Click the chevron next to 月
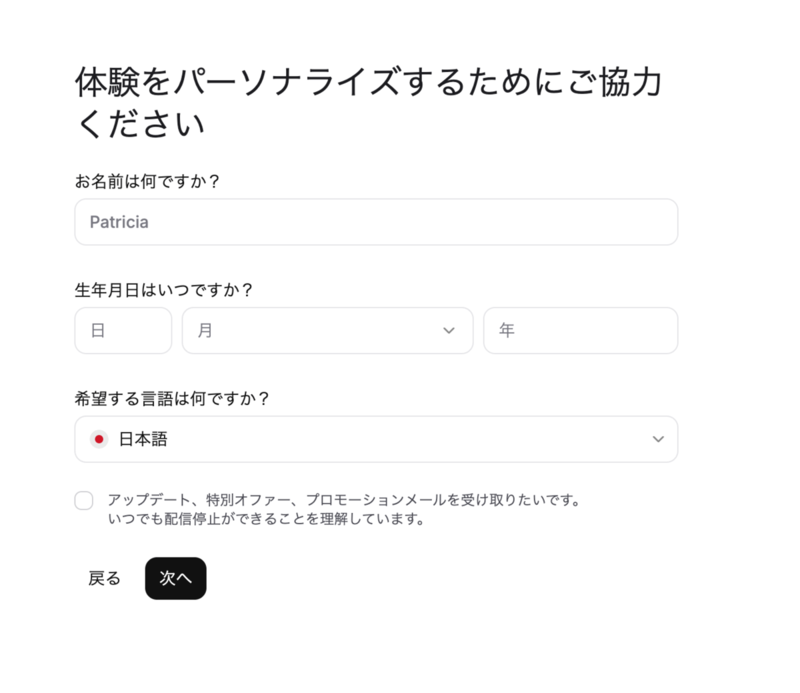Viewport: 800px width, 693px height. [x=447, y=330]
